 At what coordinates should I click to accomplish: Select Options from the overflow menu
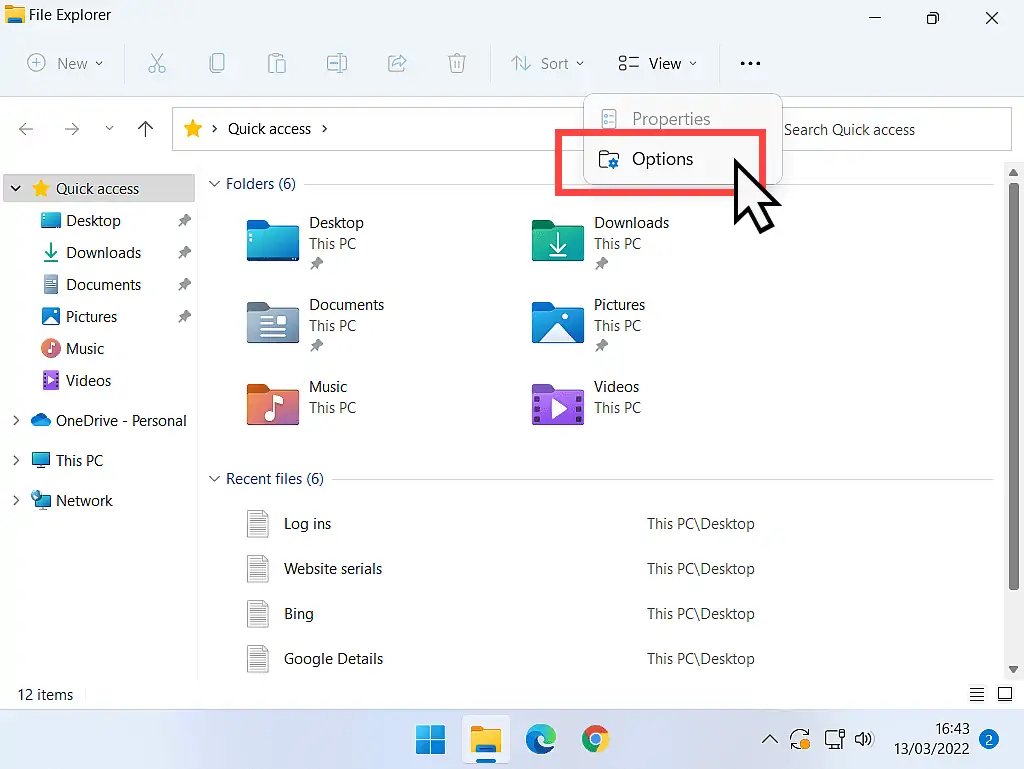[663, 159]
